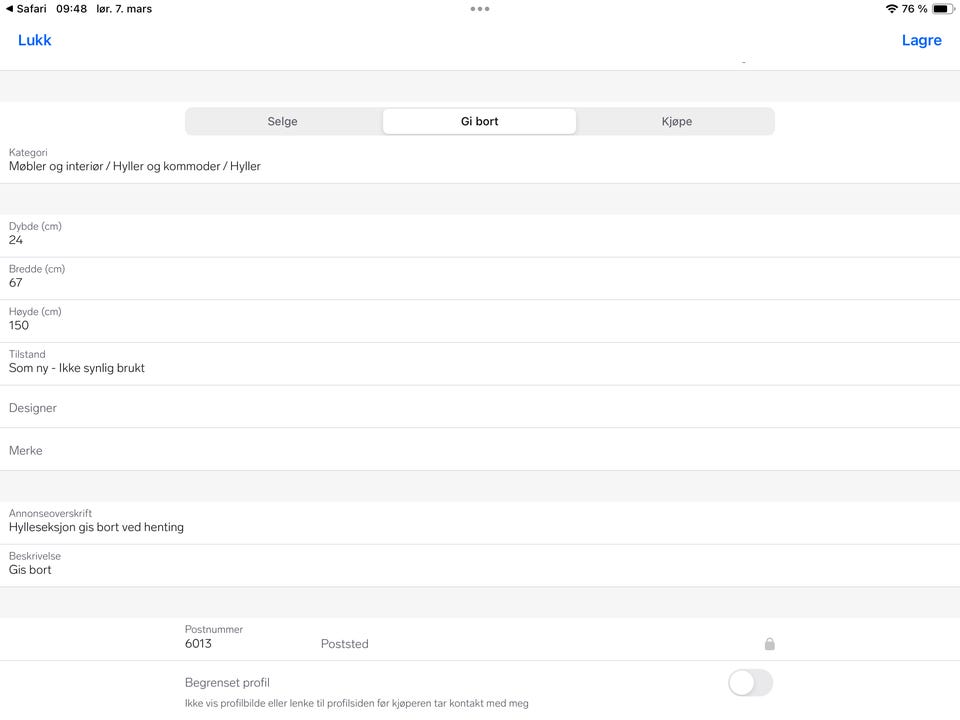The image size is (960, 720).
Task: Tap the lock icon beside Poststed
Action: tap(770, 643)
